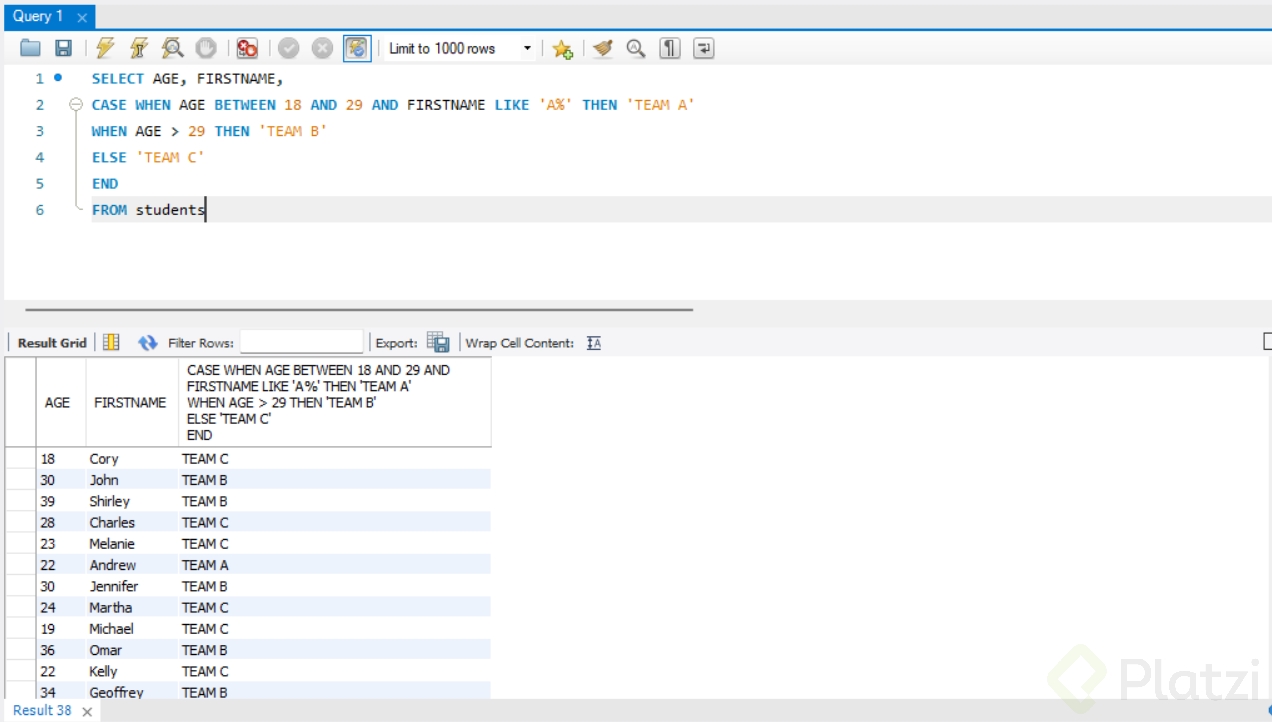Select the cell 'Charles'

[x=132, y=522]
